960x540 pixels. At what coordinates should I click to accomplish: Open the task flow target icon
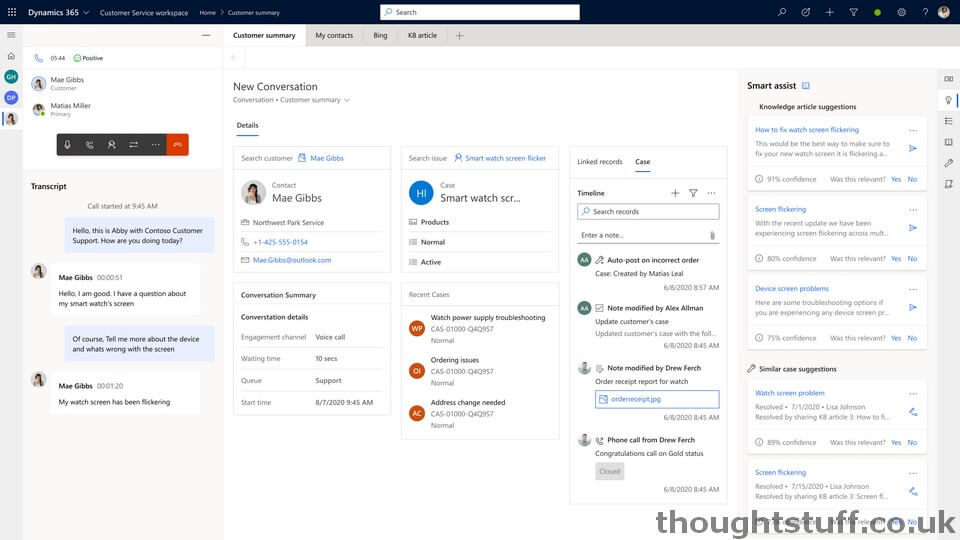806,12
